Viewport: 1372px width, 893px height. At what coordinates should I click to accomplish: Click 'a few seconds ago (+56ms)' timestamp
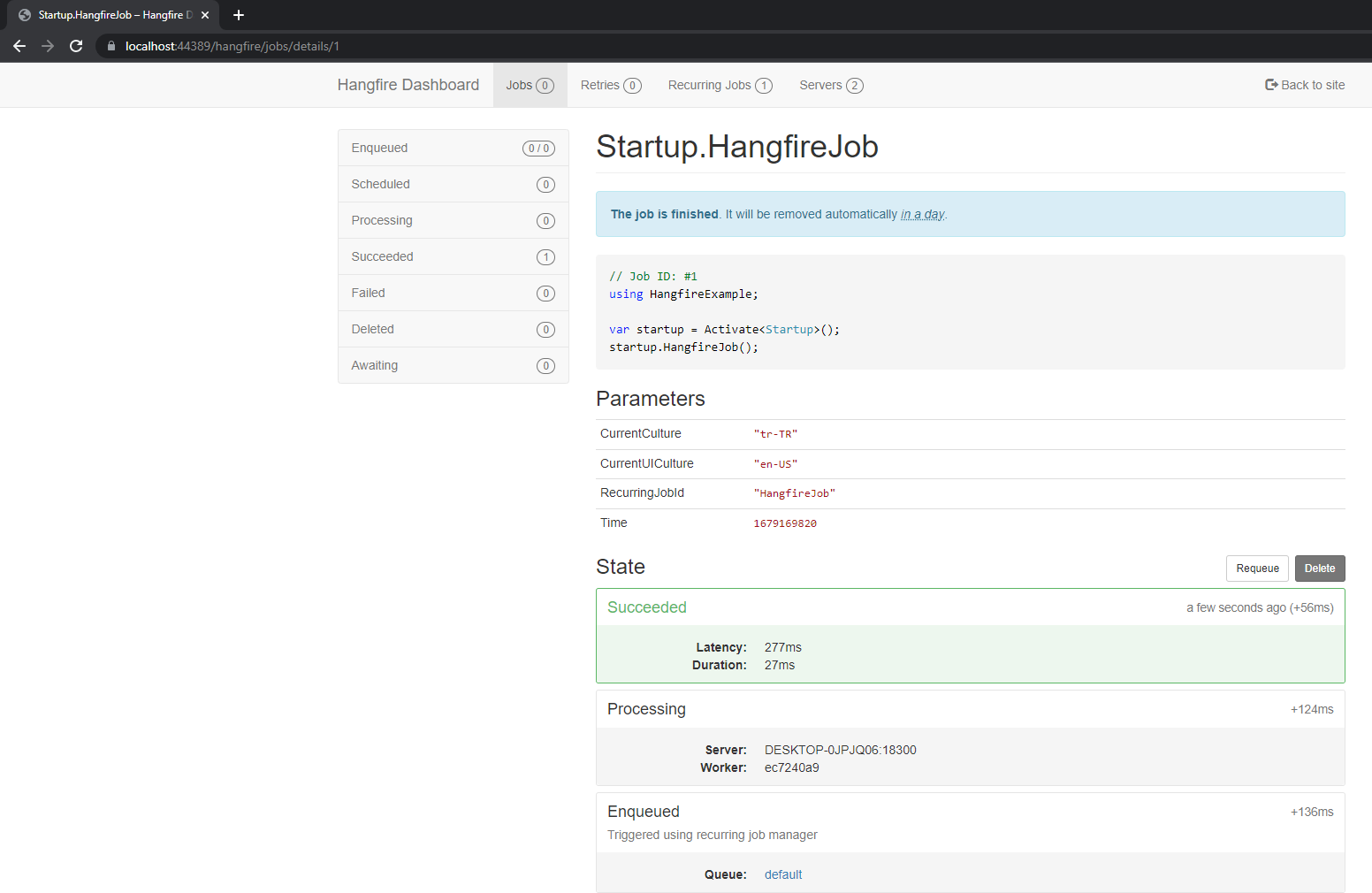pyautogui.click(x=1260, y=607)
